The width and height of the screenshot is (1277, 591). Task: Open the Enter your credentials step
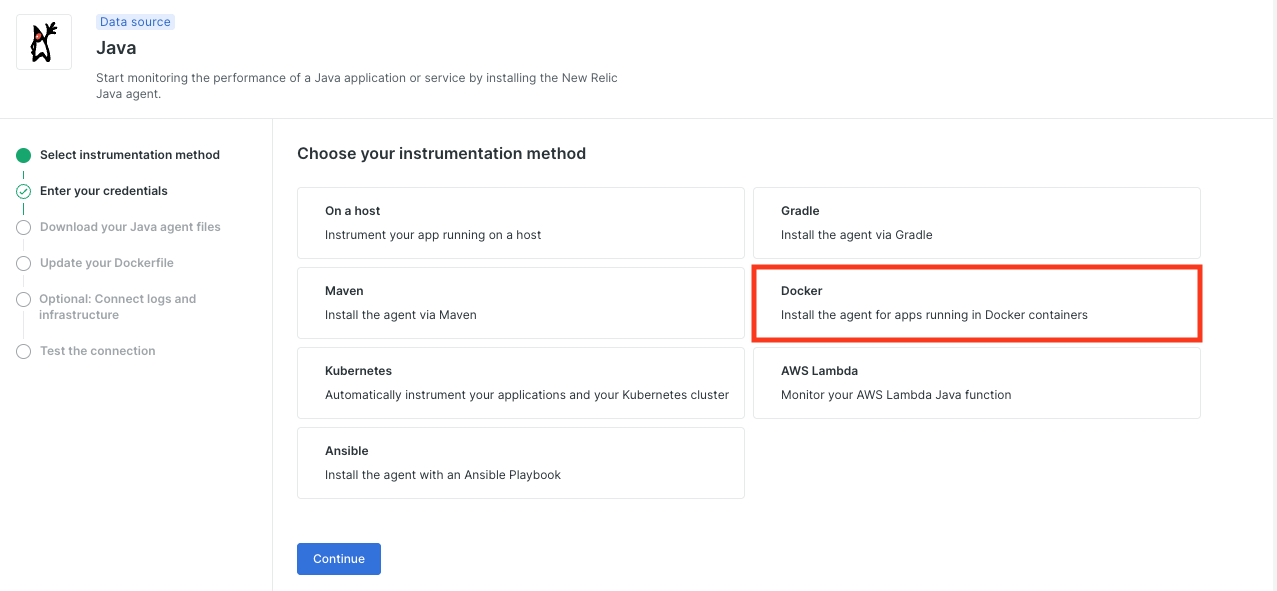103,191
